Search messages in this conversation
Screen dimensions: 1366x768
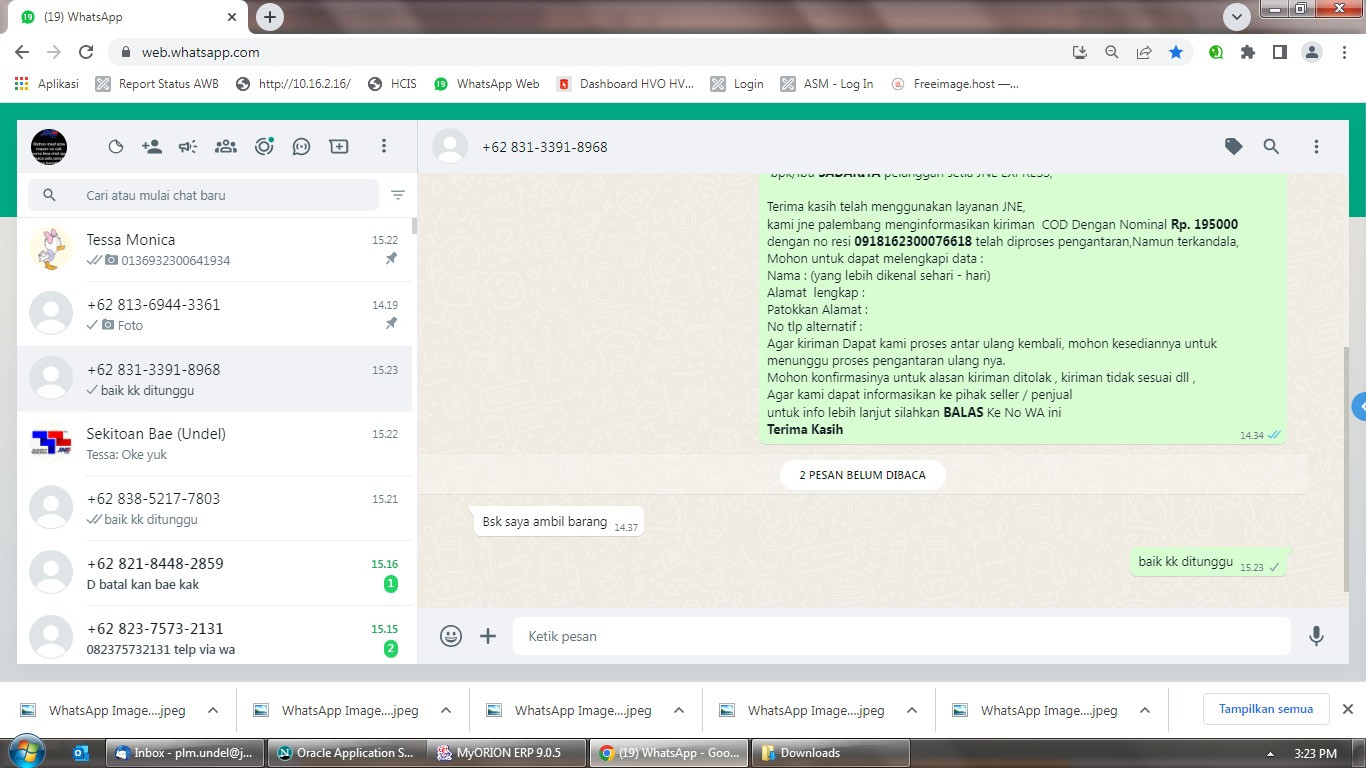tap(1271, 147)
